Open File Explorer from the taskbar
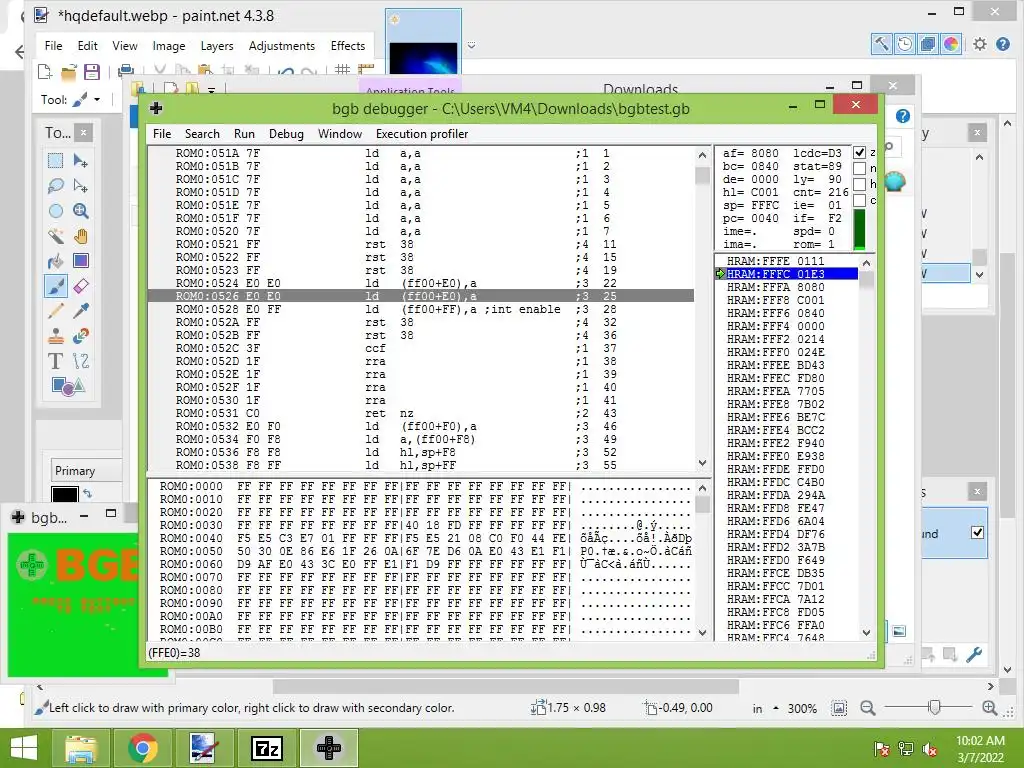Screen dimensions: 1024x768 [x=80, y=748]
